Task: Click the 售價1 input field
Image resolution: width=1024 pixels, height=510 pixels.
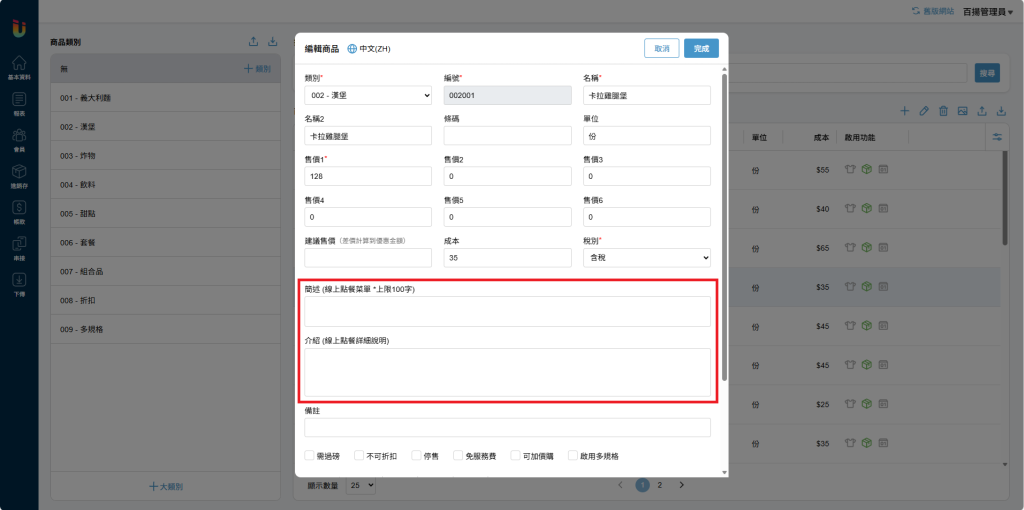Action: (368, 176)
